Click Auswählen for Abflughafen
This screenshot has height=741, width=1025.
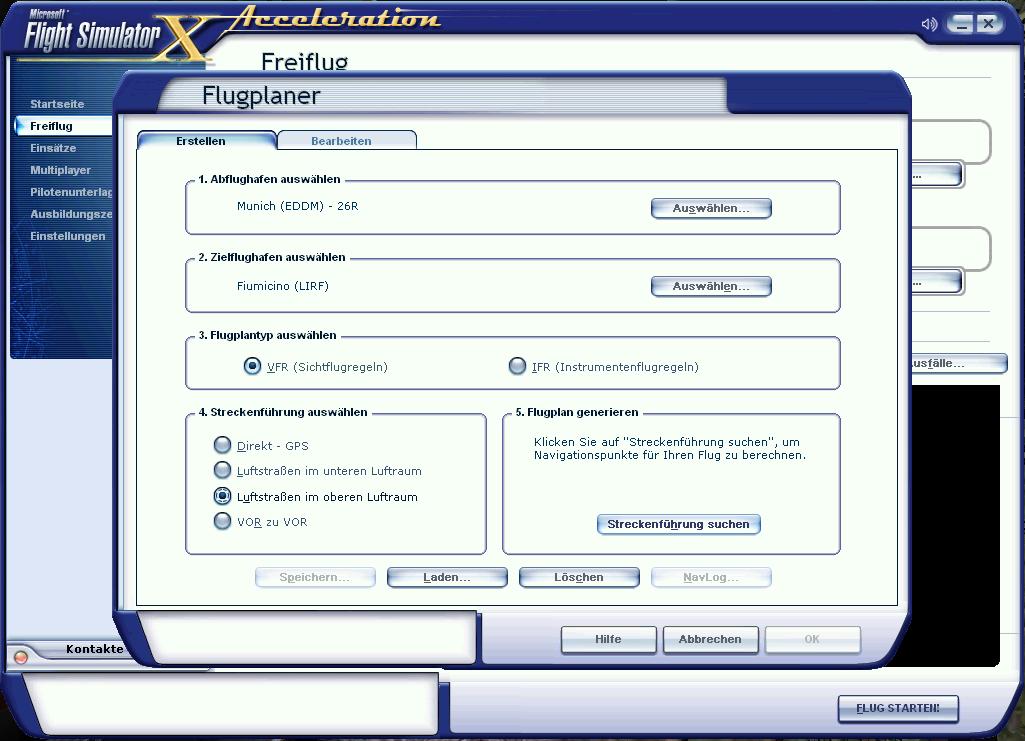click(711, 208)
